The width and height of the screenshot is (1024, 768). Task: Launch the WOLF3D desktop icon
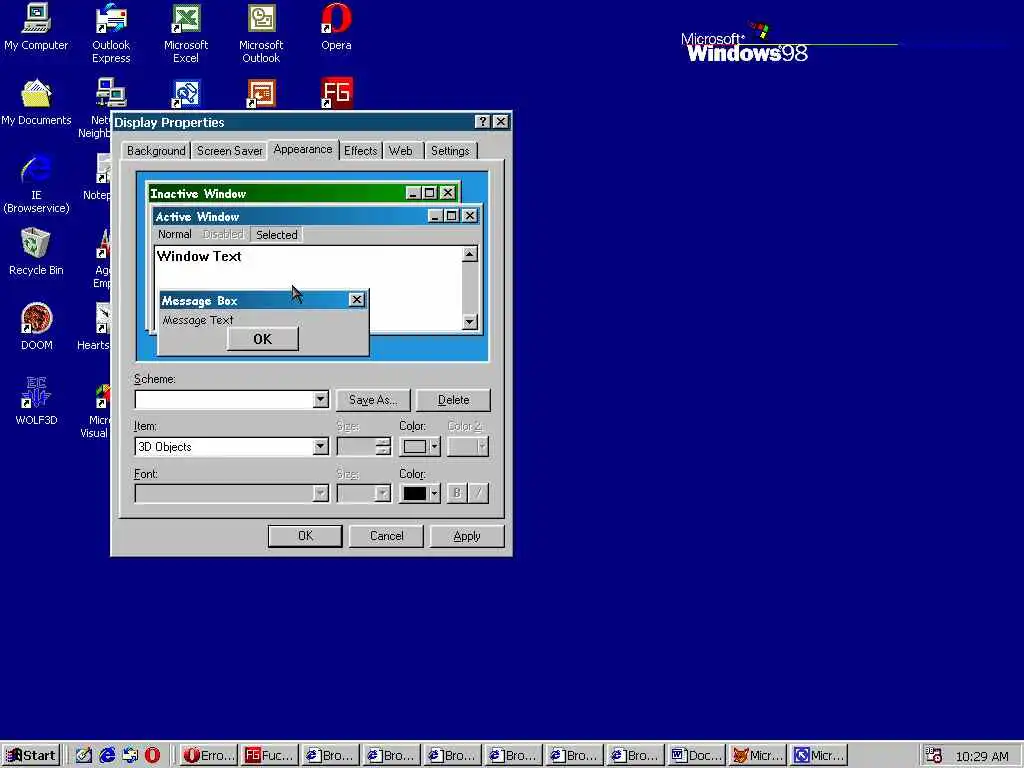36,402
